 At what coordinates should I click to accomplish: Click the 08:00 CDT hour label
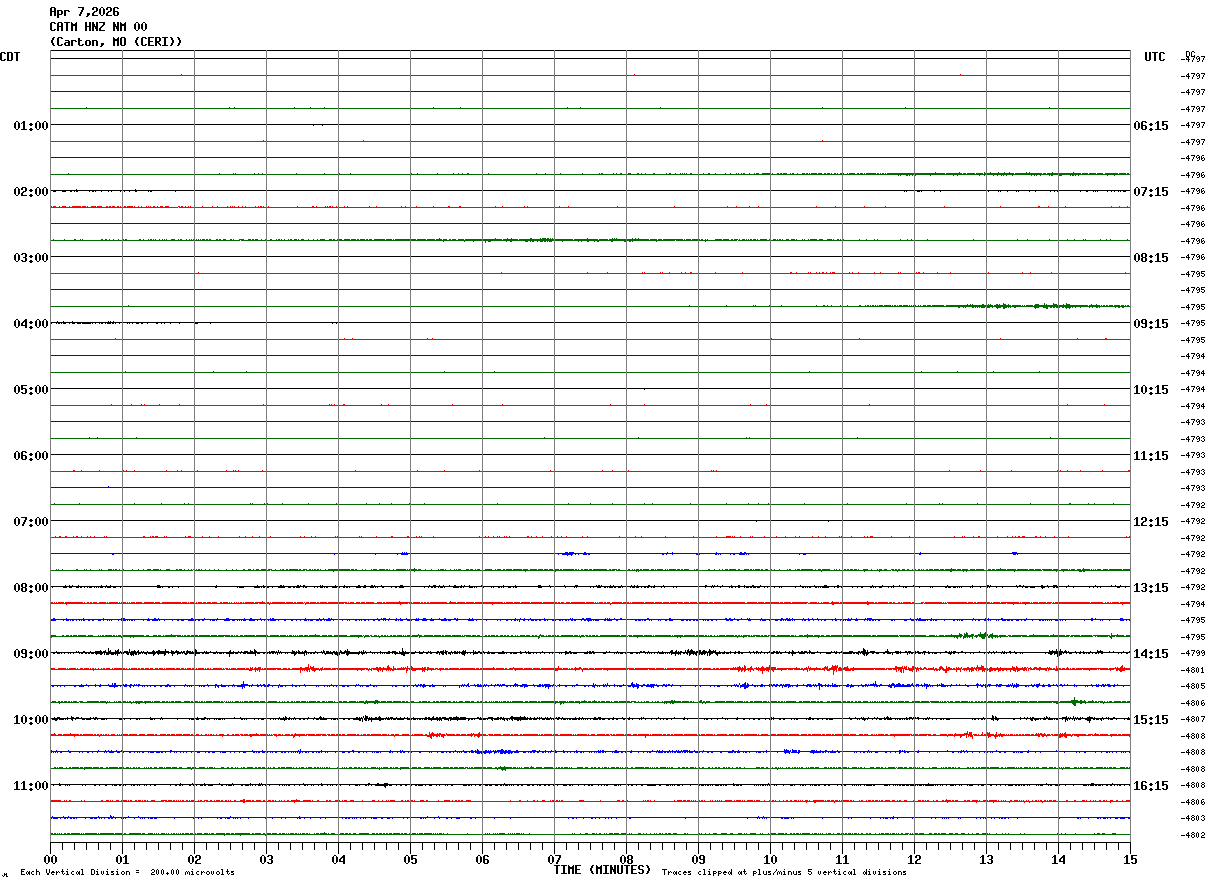[x=31, y=588]
